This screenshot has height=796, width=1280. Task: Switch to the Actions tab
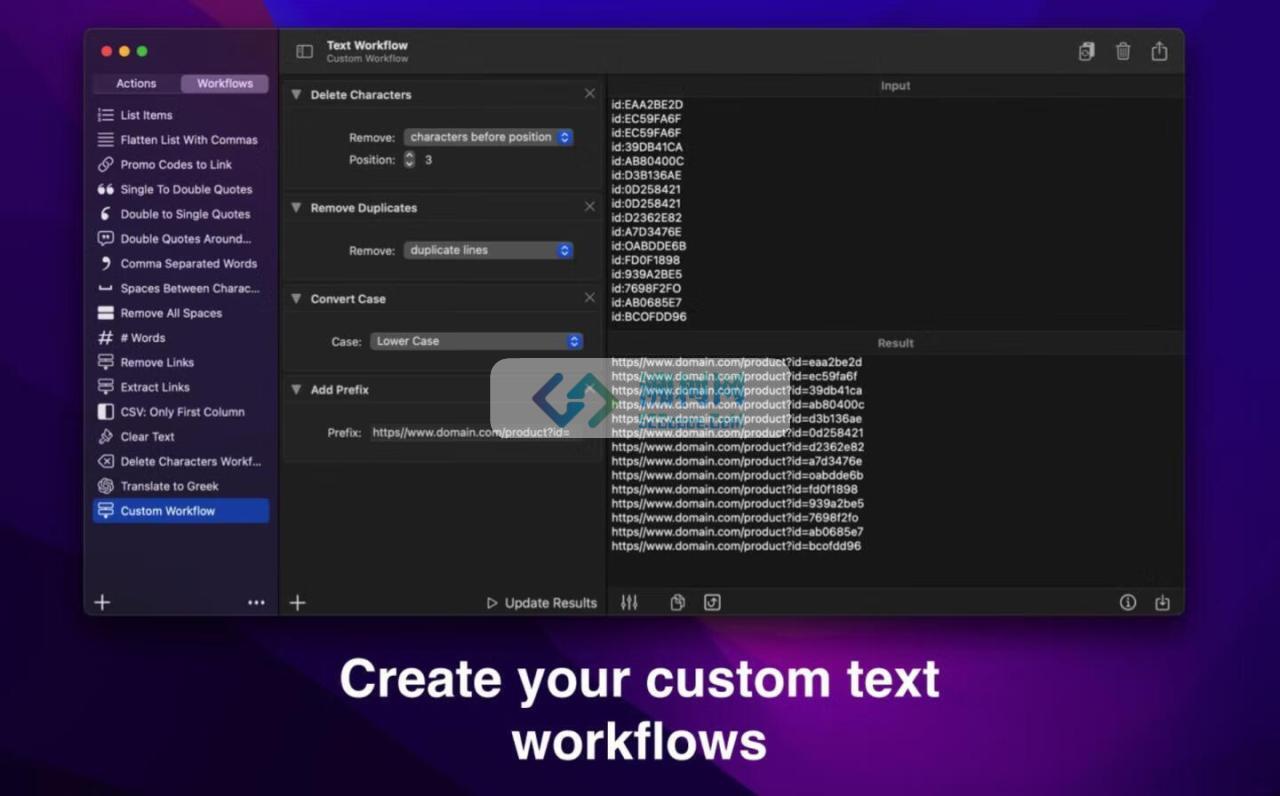pos(136,84)
